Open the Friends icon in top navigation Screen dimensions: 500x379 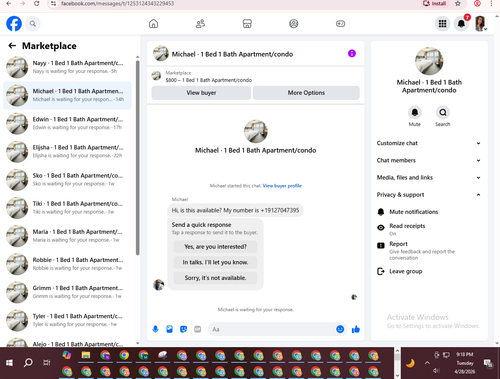tap(200, 24)
